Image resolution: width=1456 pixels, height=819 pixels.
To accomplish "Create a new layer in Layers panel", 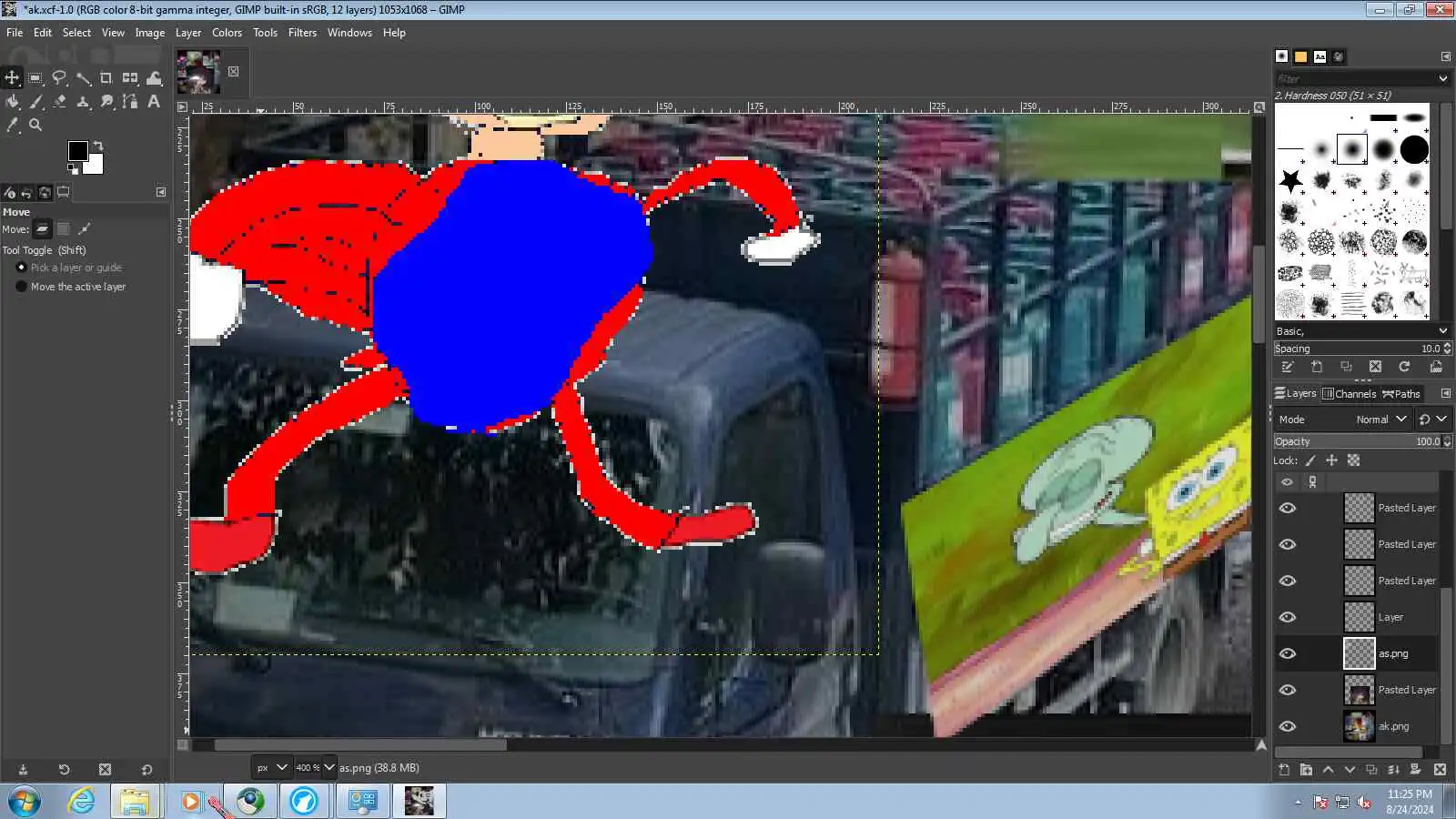I will [1284, 770].
